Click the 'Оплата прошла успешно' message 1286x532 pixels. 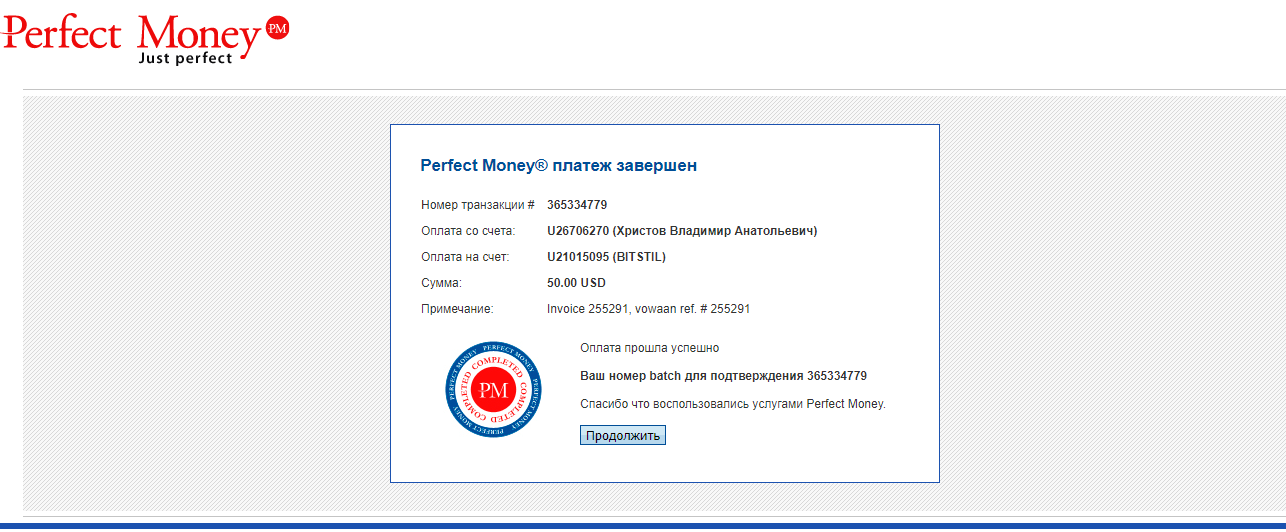[649, 348]
